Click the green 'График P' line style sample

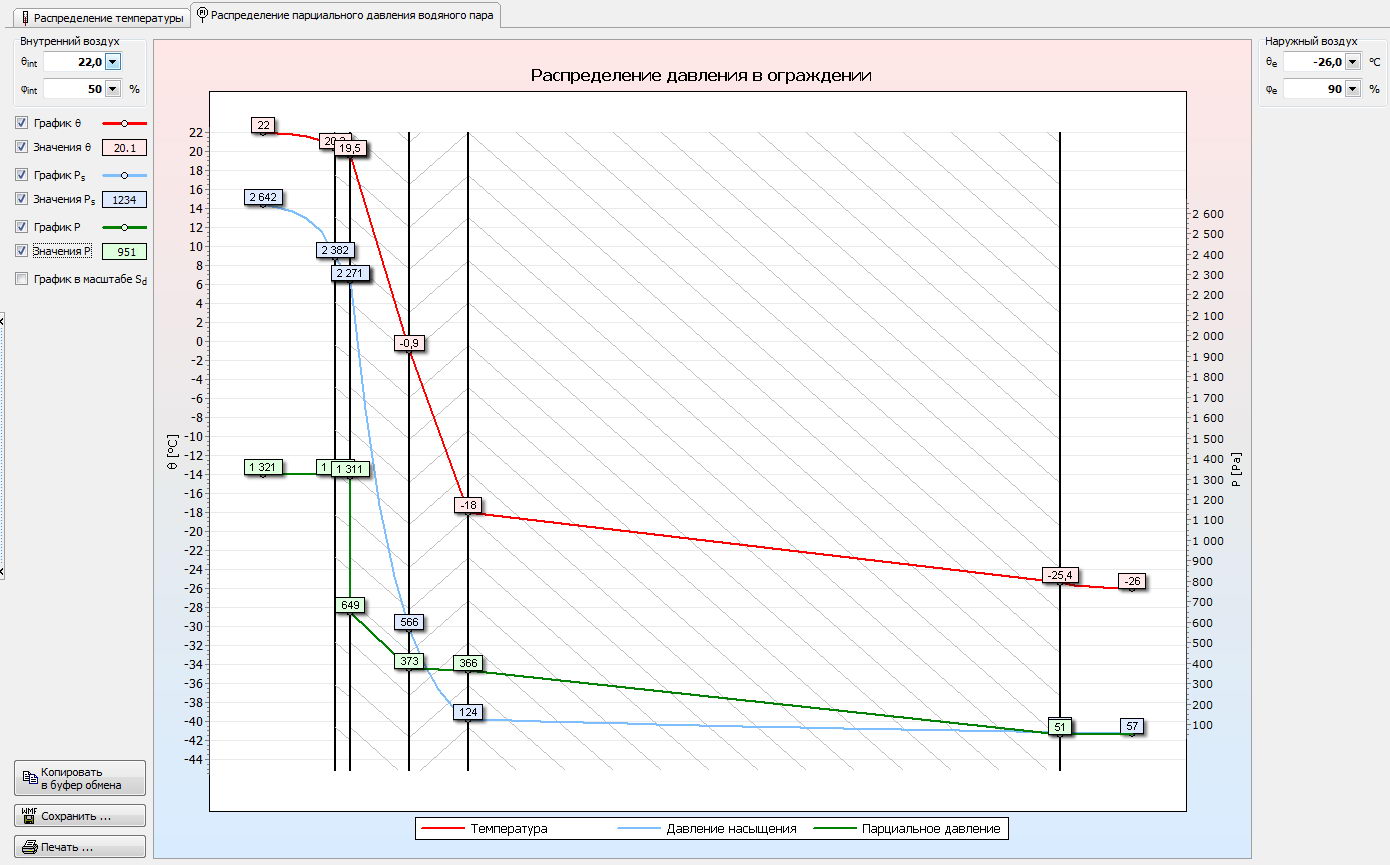pos(124,227)
